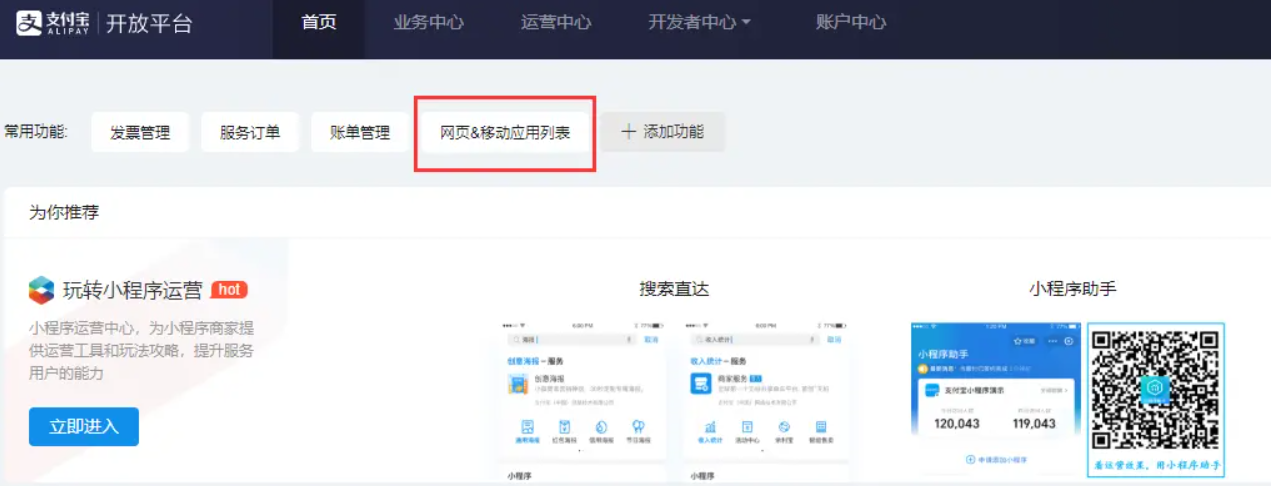Click the 常用功能 label
Image resolution: width=1271 pixels, height=486 pixels.
pyautogui.click(x=36, y=132)
